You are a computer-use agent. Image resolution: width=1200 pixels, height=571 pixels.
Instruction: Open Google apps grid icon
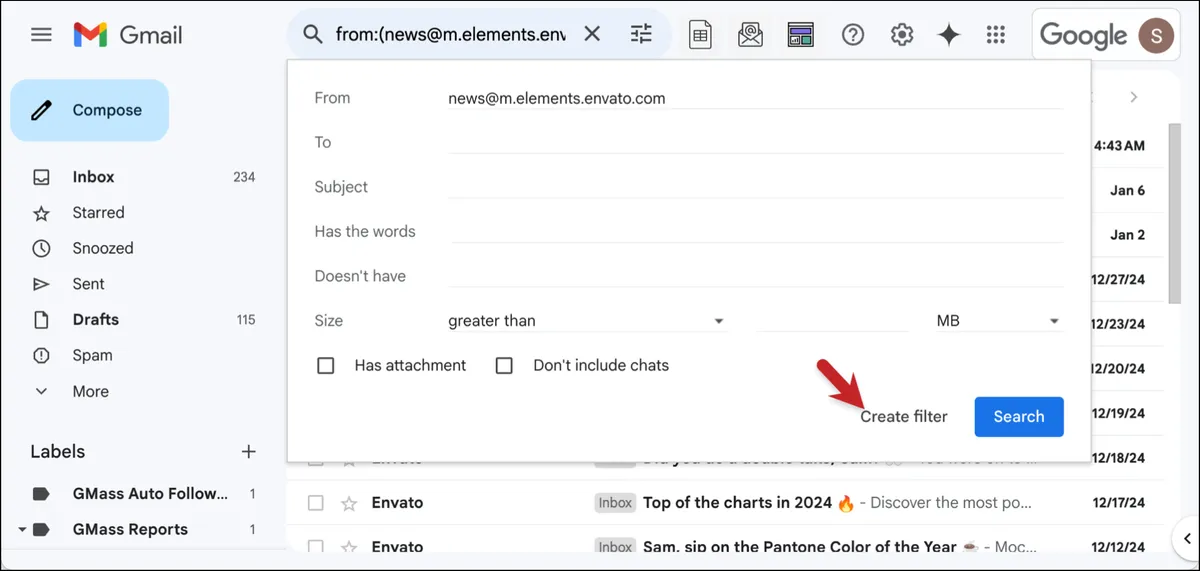[x=995, y=35]
